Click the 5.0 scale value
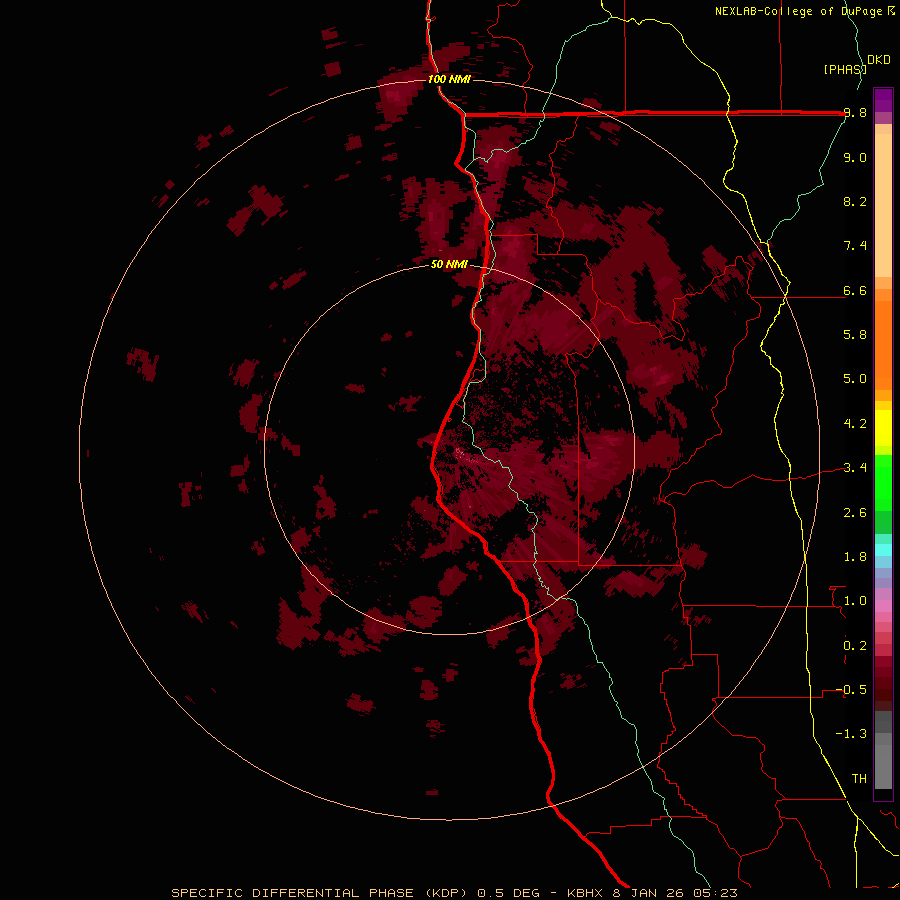Screen dimensions: 900x900 pyautogui.click(x=855, y=379)
